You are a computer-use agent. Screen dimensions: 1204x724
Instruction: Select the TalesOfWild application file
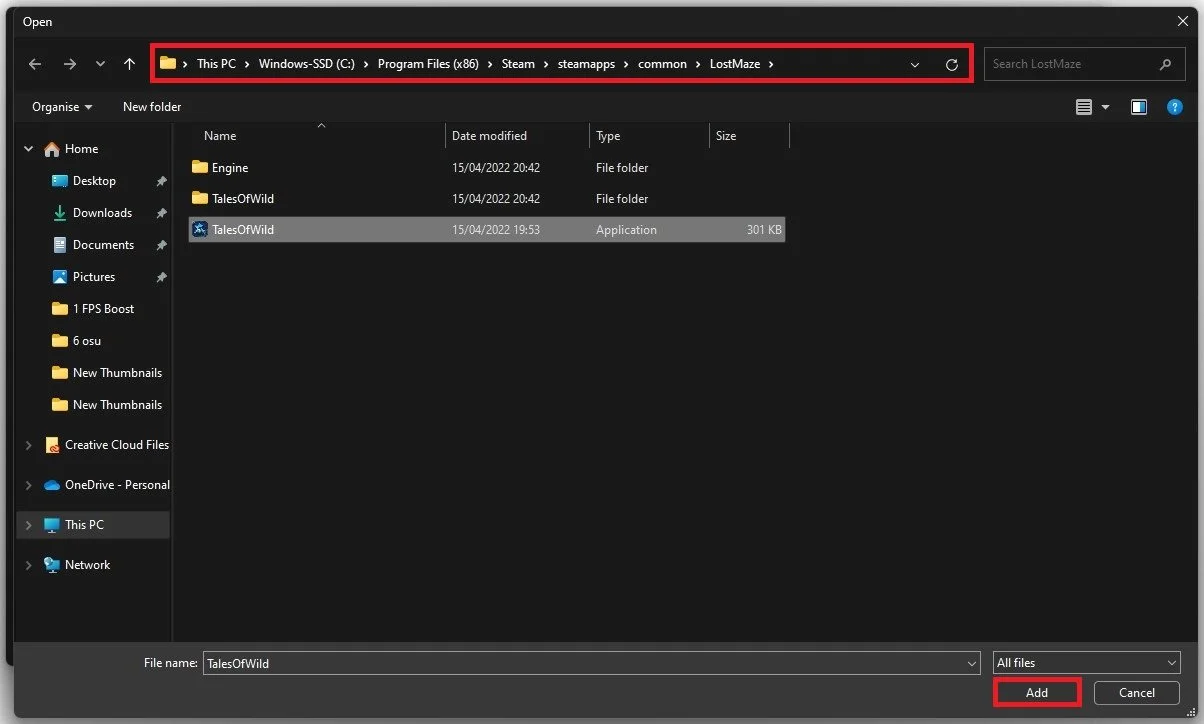[487, 230]
